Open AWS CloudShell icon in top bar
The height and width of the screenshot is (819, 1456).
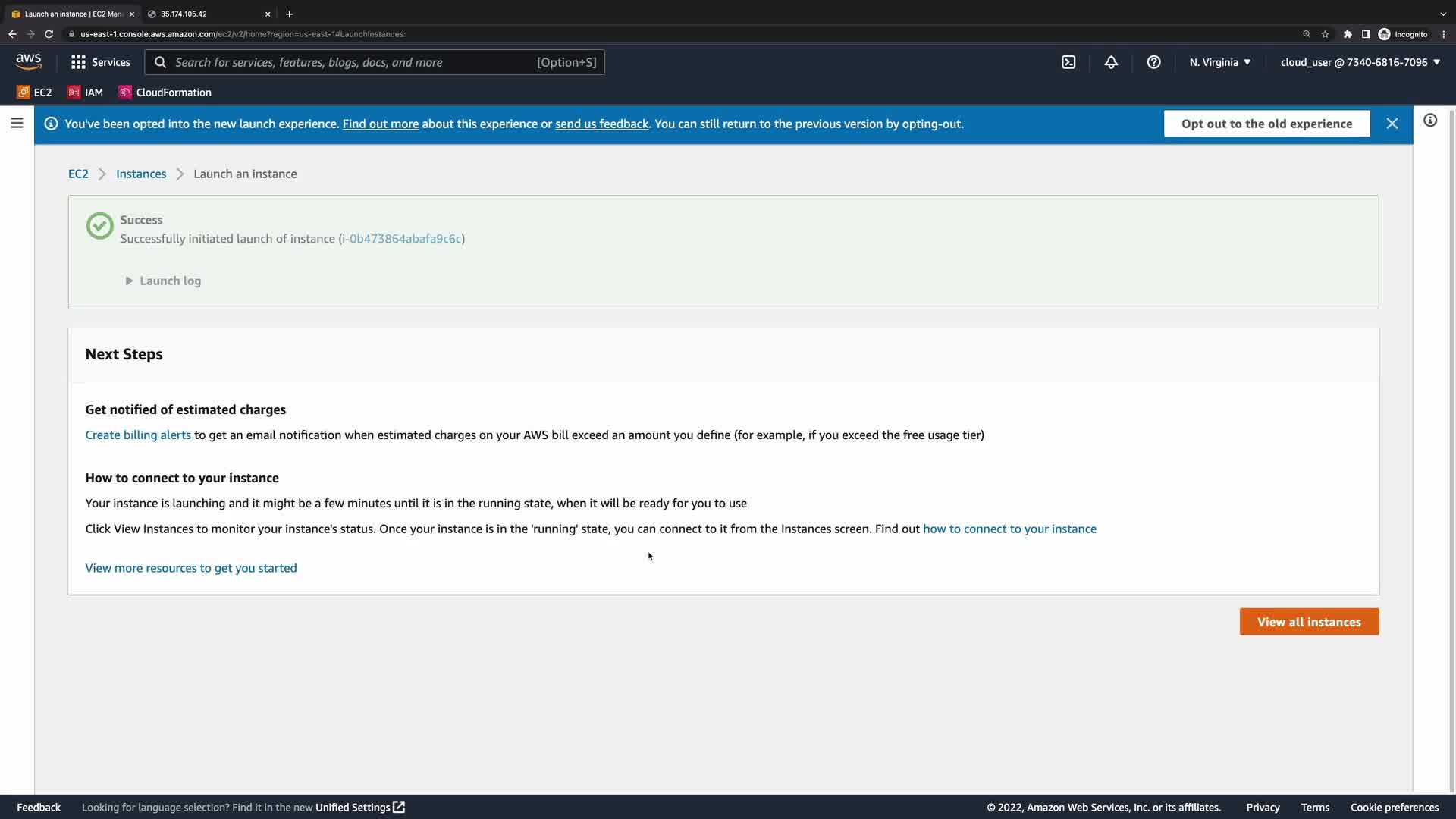point(1068,62)
